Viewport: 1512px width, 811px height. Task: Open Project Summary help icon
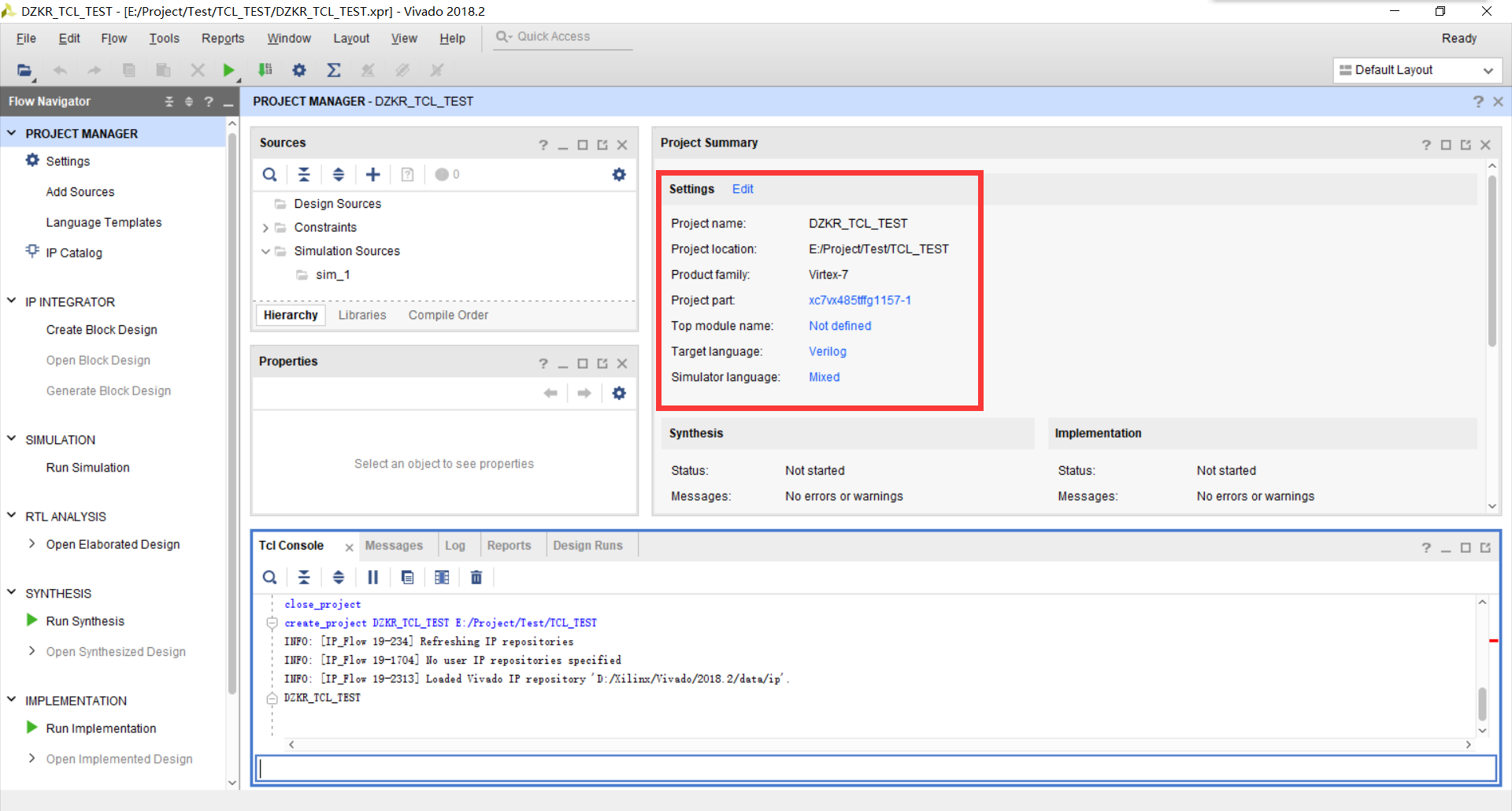(1426, 145)
